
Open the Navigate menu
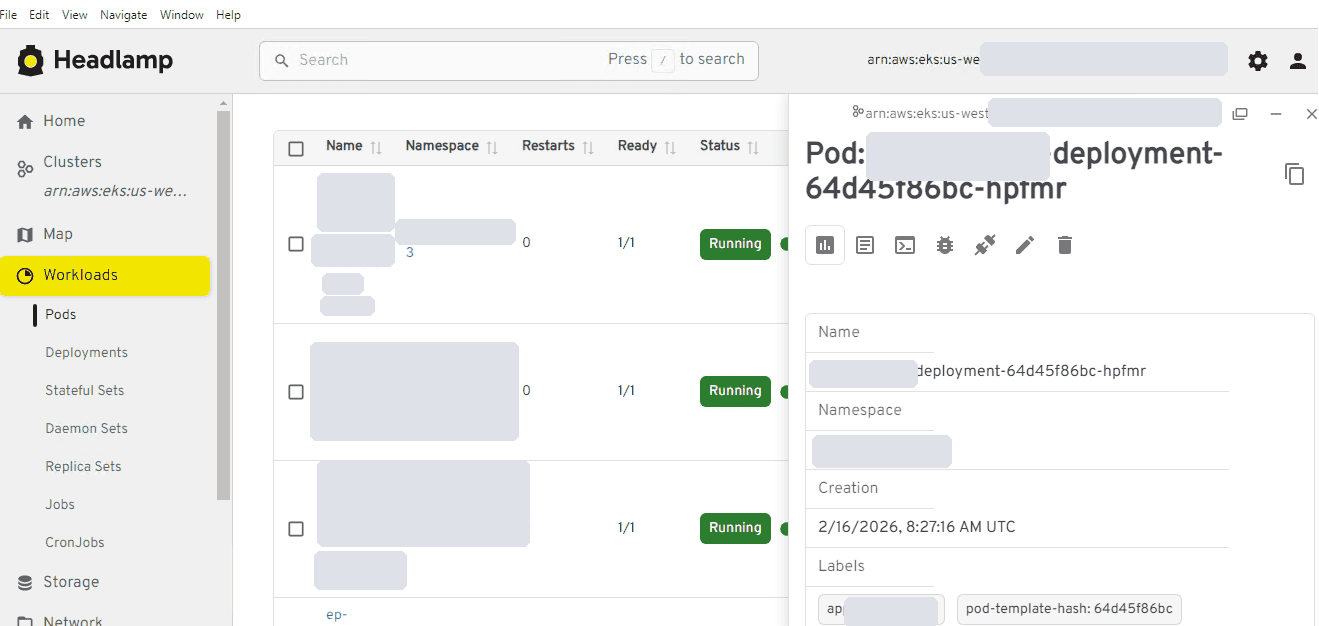click(x=124, y=15)
